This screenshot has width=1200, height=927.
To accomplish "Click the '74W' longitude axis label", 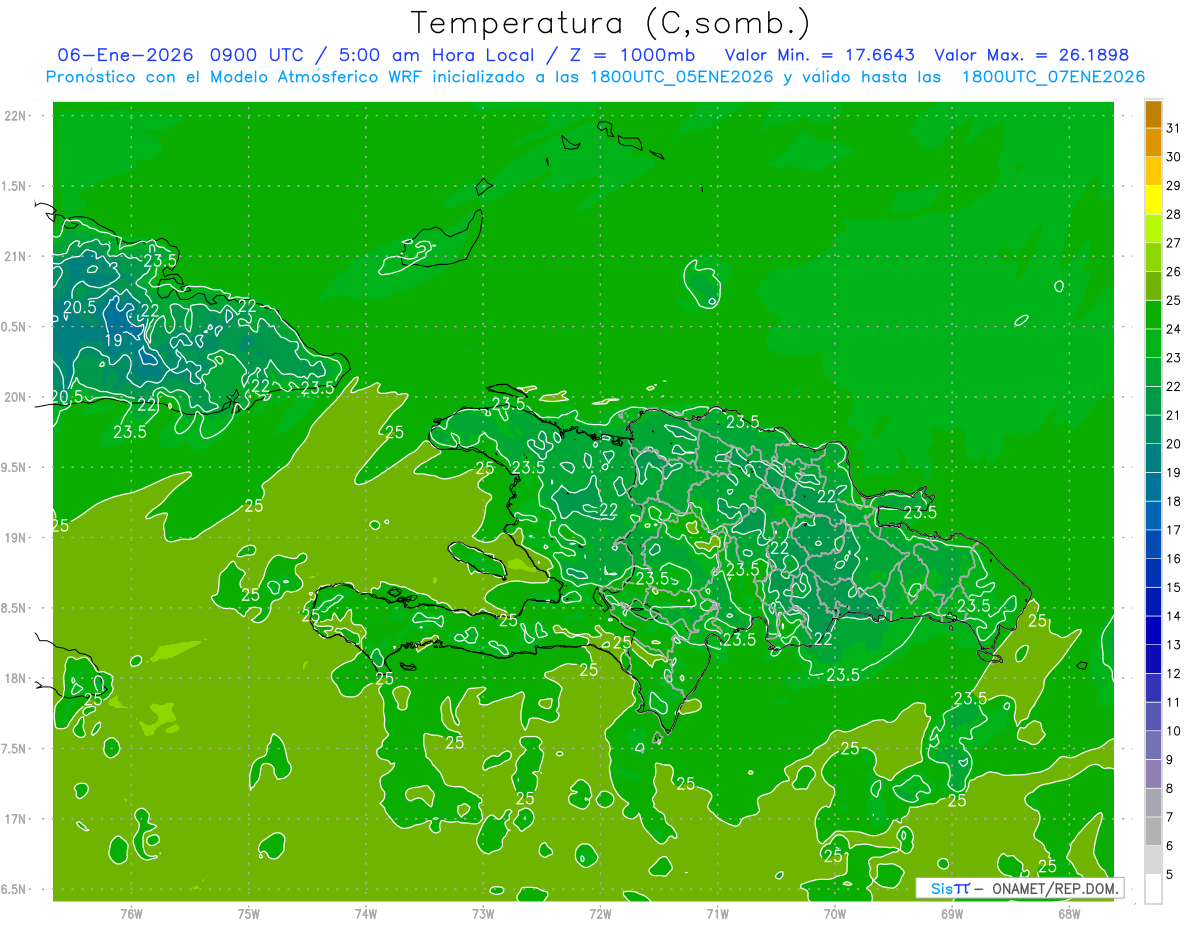I will (365, 914).
